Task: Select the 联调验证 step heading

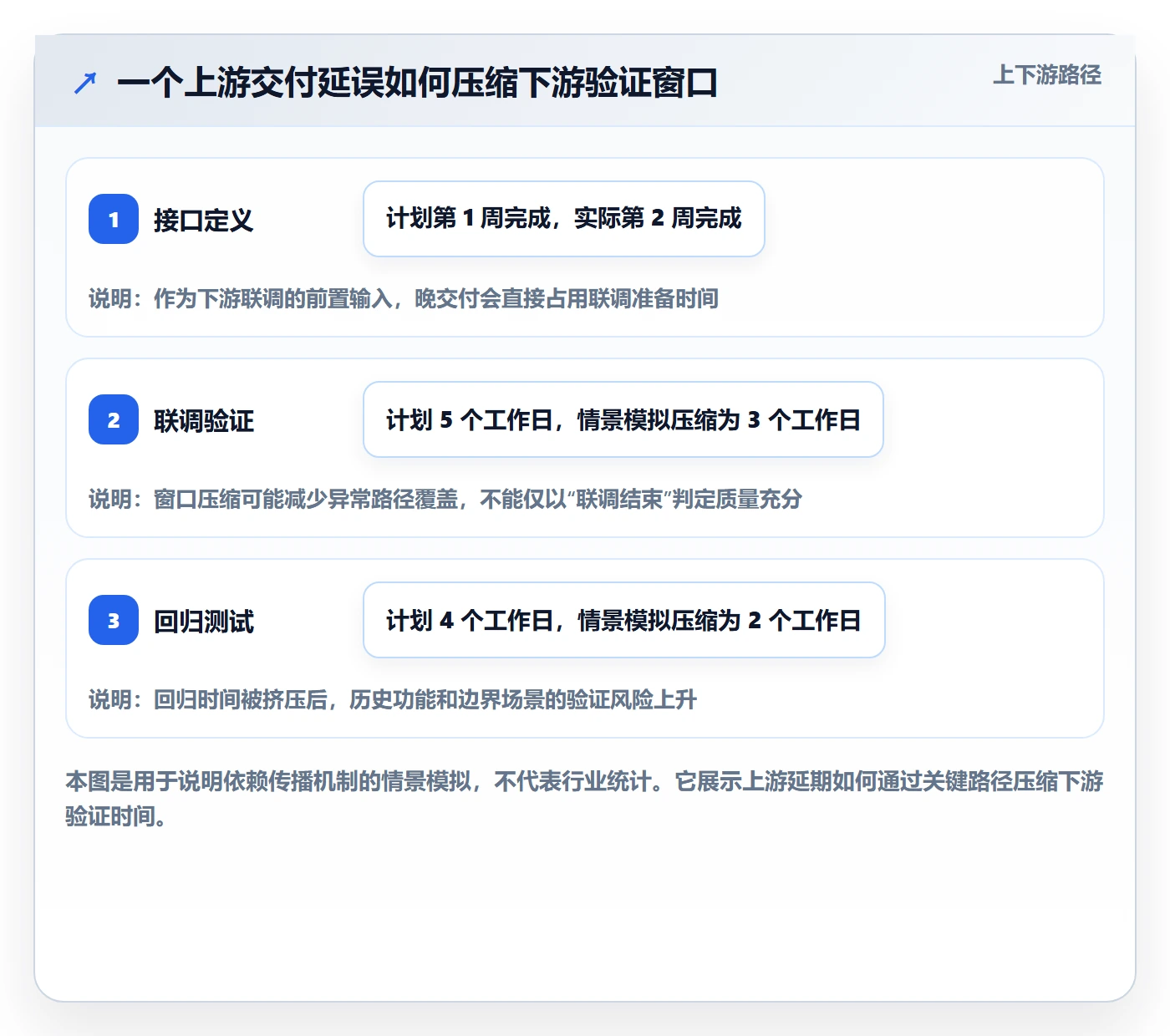Action: [x=203, y=421]
